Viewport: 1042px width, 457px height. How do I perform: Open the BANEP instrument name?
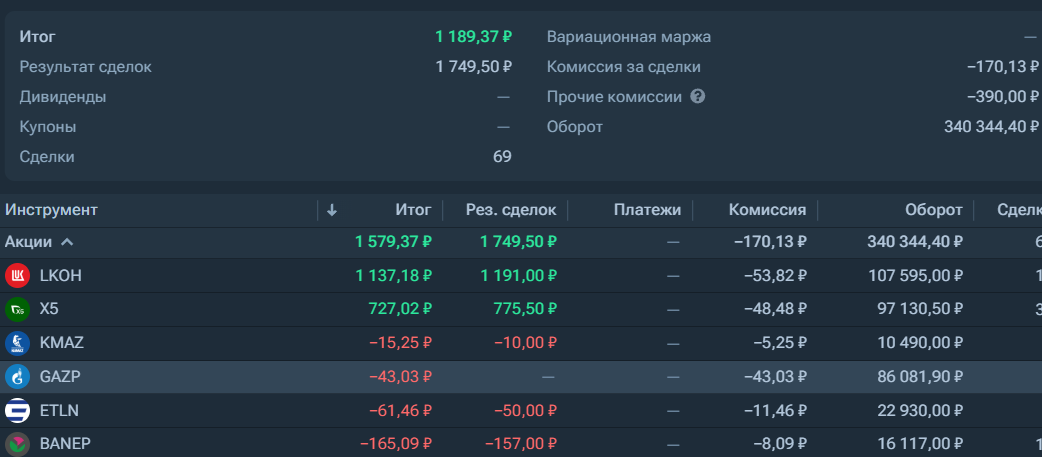pos(65,444)
